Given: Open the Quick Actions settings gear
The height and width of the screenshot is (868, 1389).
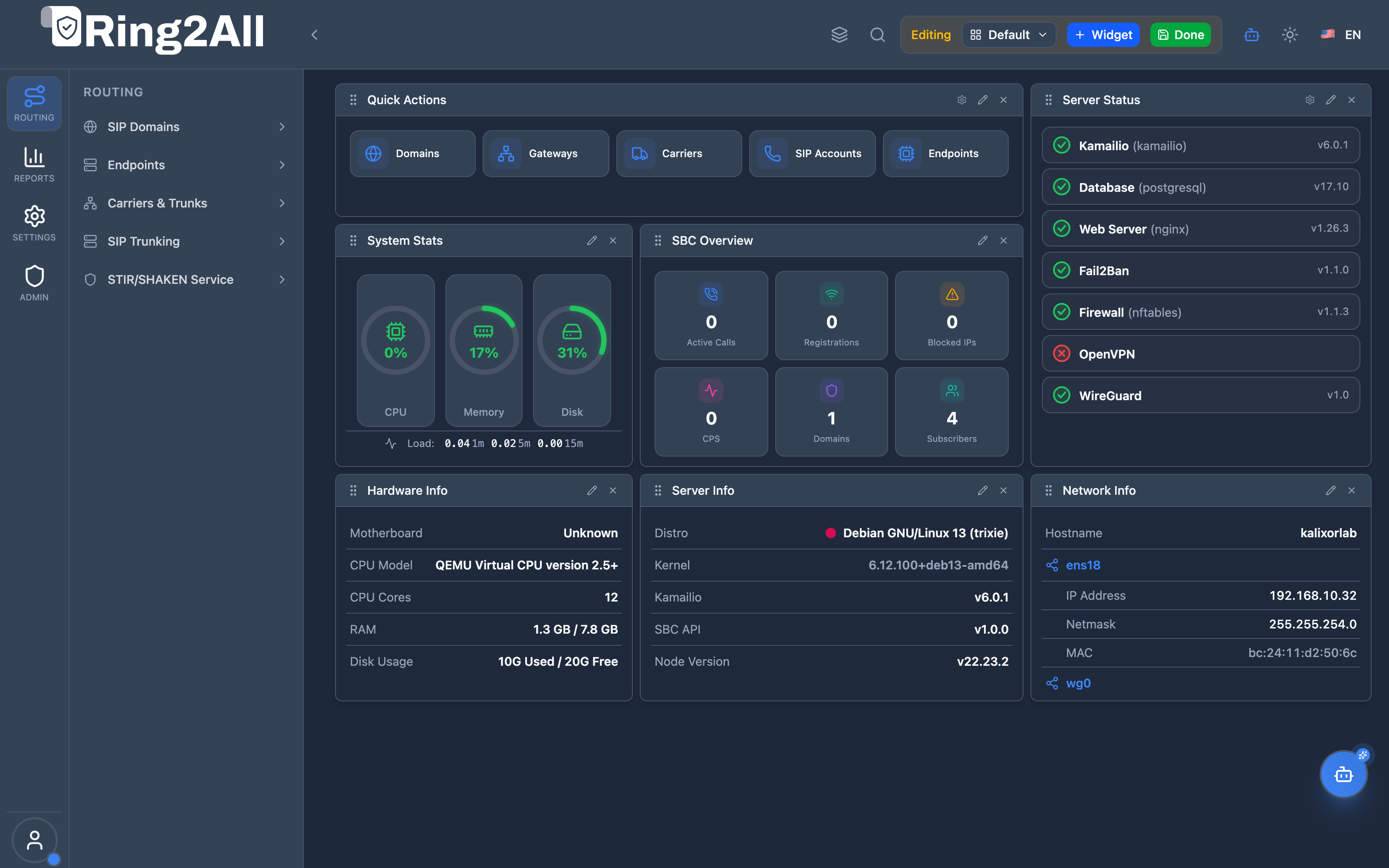Looking at the screenshot, I should click(x=961, y=100).
